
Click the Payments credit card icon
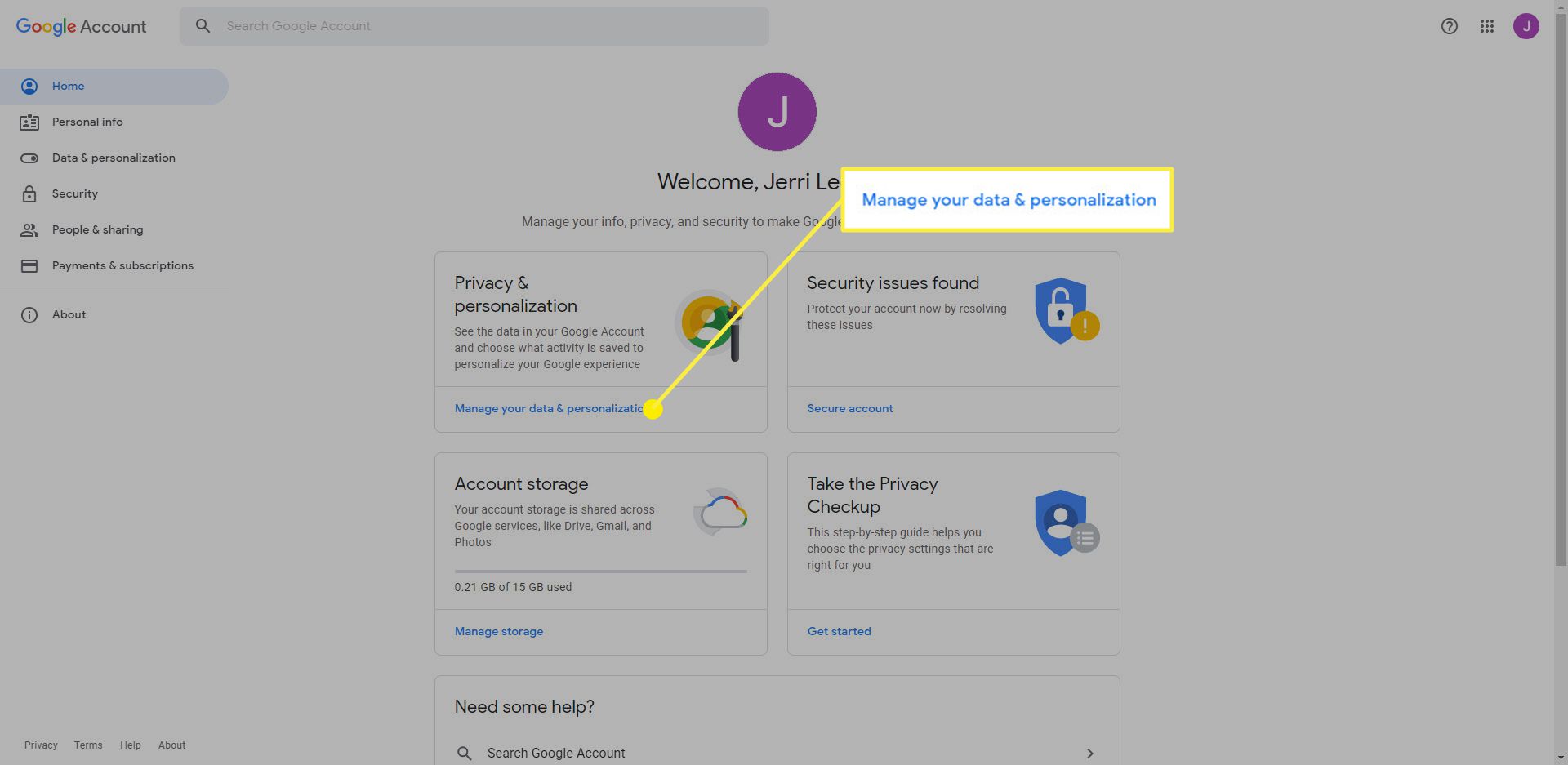pyautogui.click(x=29, y=266)
